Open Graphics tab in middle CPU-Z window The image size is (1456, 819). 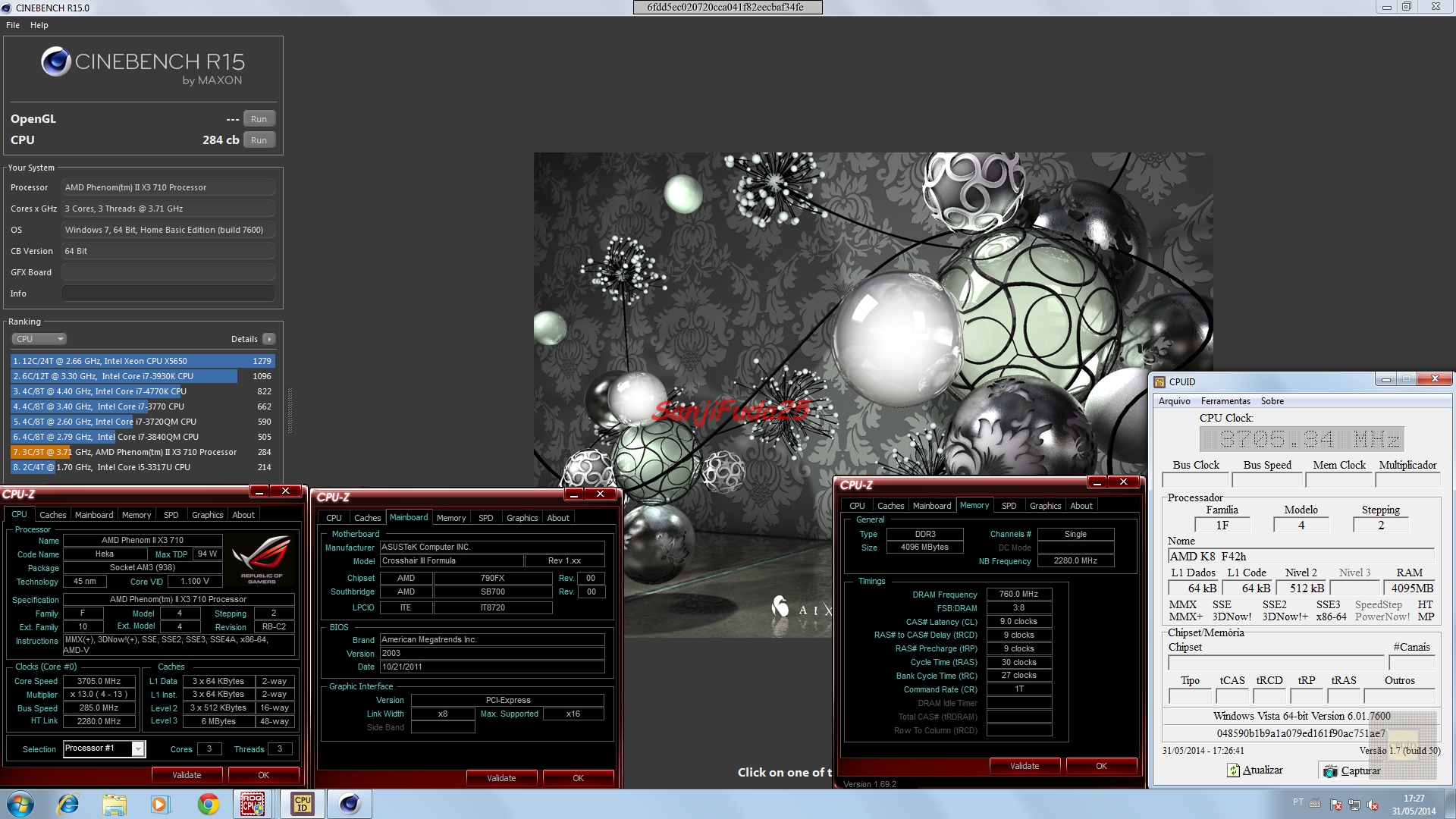click(522, 518)
